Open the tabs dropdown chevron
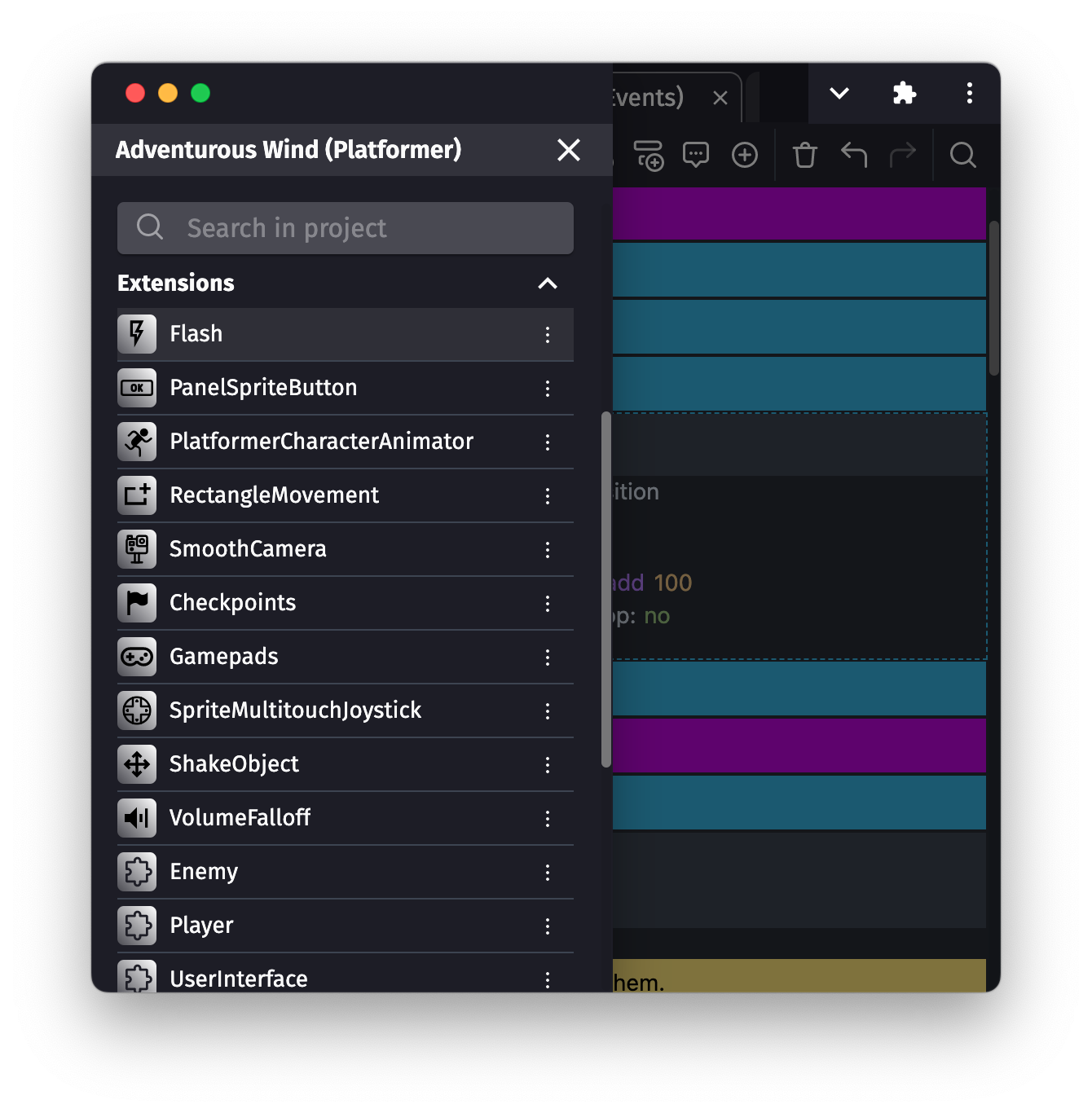 click(x=839, y=94)
